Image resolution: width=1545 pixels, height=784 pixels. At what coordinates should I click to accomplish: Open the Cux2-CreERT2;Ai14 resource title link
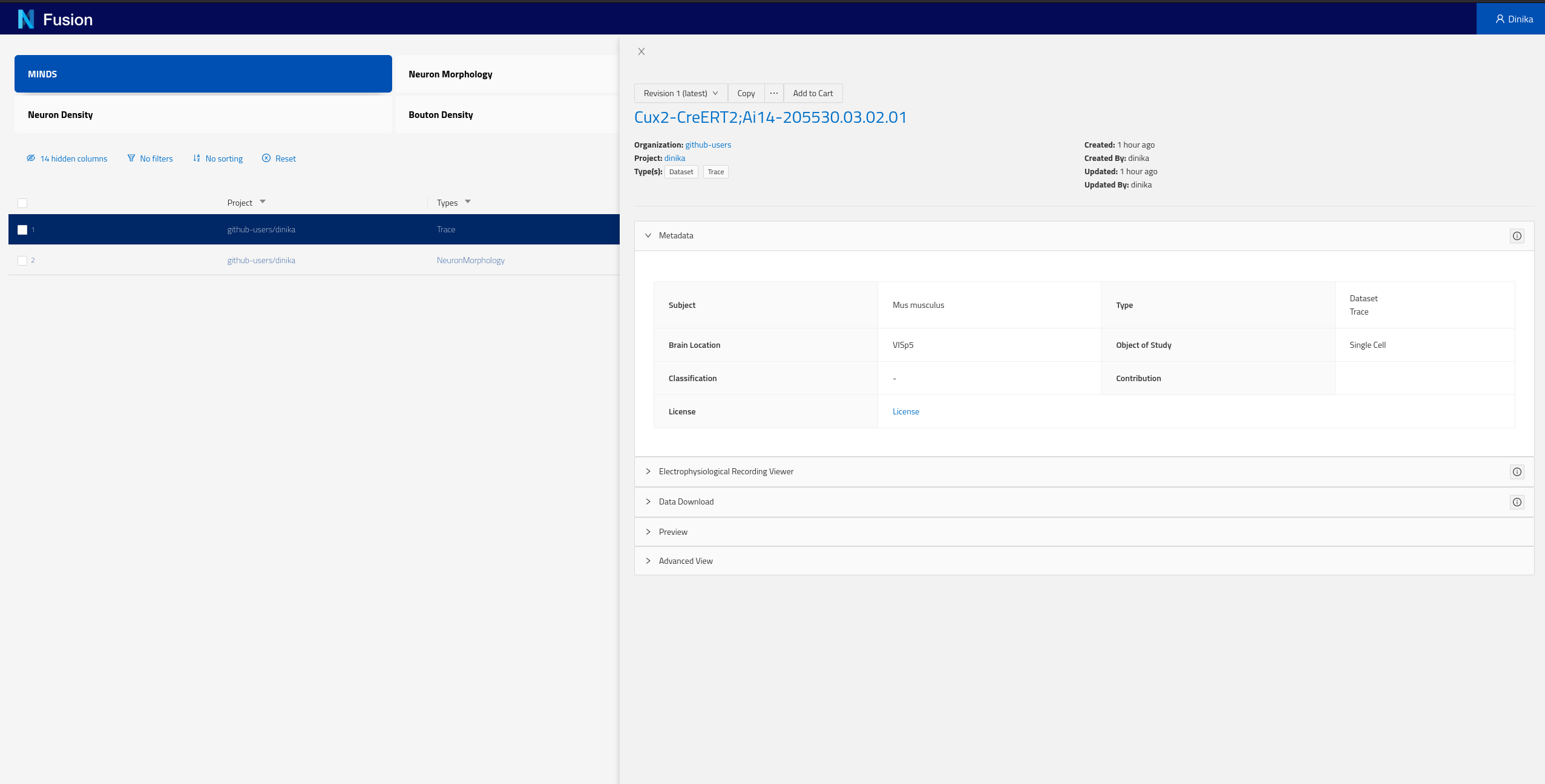[770, 117]
